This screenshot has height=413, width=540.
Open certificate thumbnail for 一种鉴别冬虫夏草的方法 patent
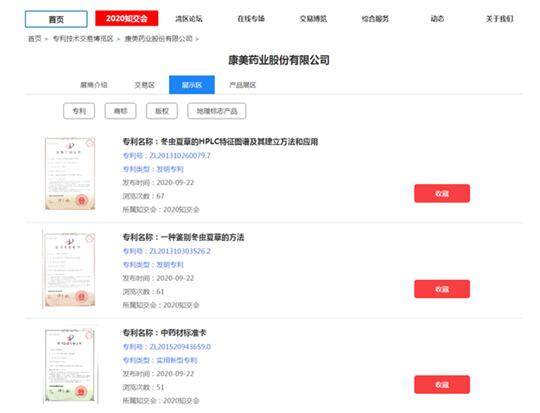click(x=69, y=269)
